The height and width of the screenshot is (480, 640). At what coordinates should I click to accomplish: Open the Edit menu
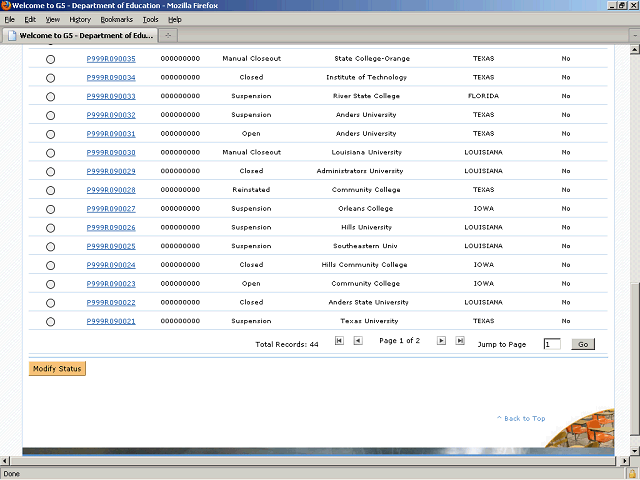tap(30, 20)
